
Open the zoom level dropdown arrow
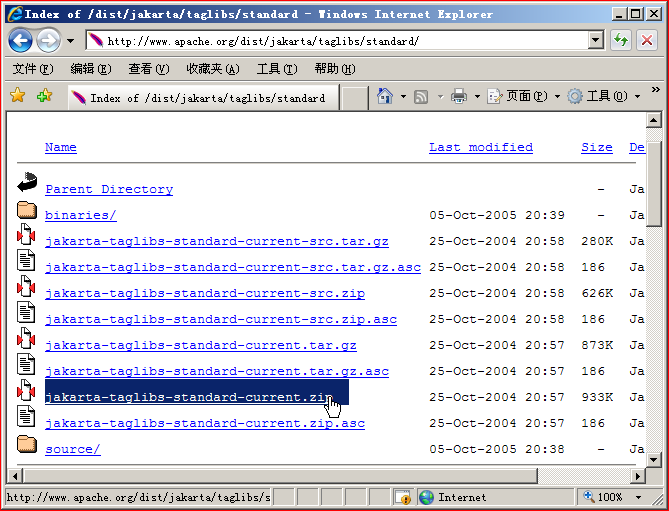[638, 497]
